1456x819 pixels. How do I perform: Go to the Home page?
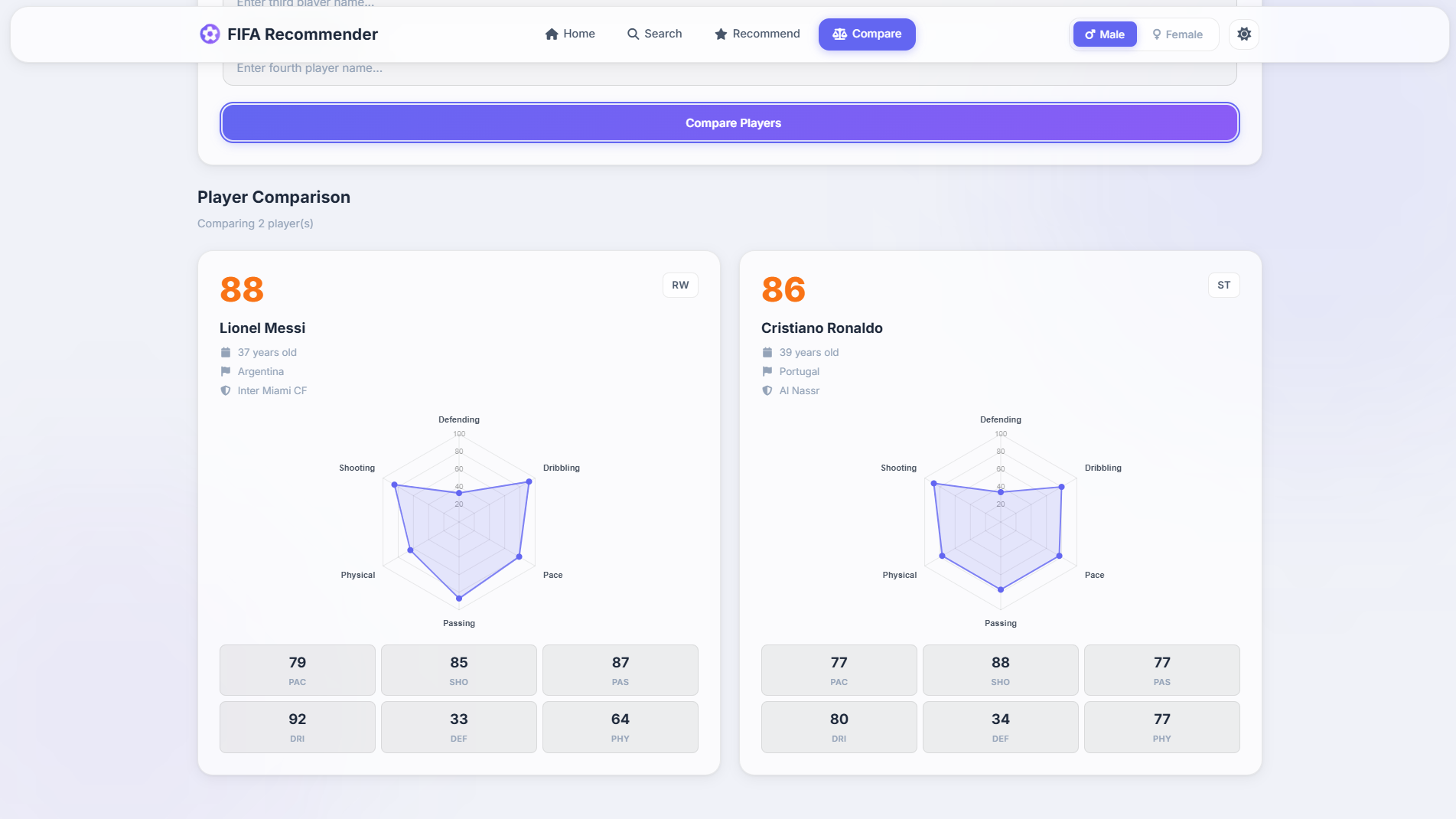tap(570, 34)
